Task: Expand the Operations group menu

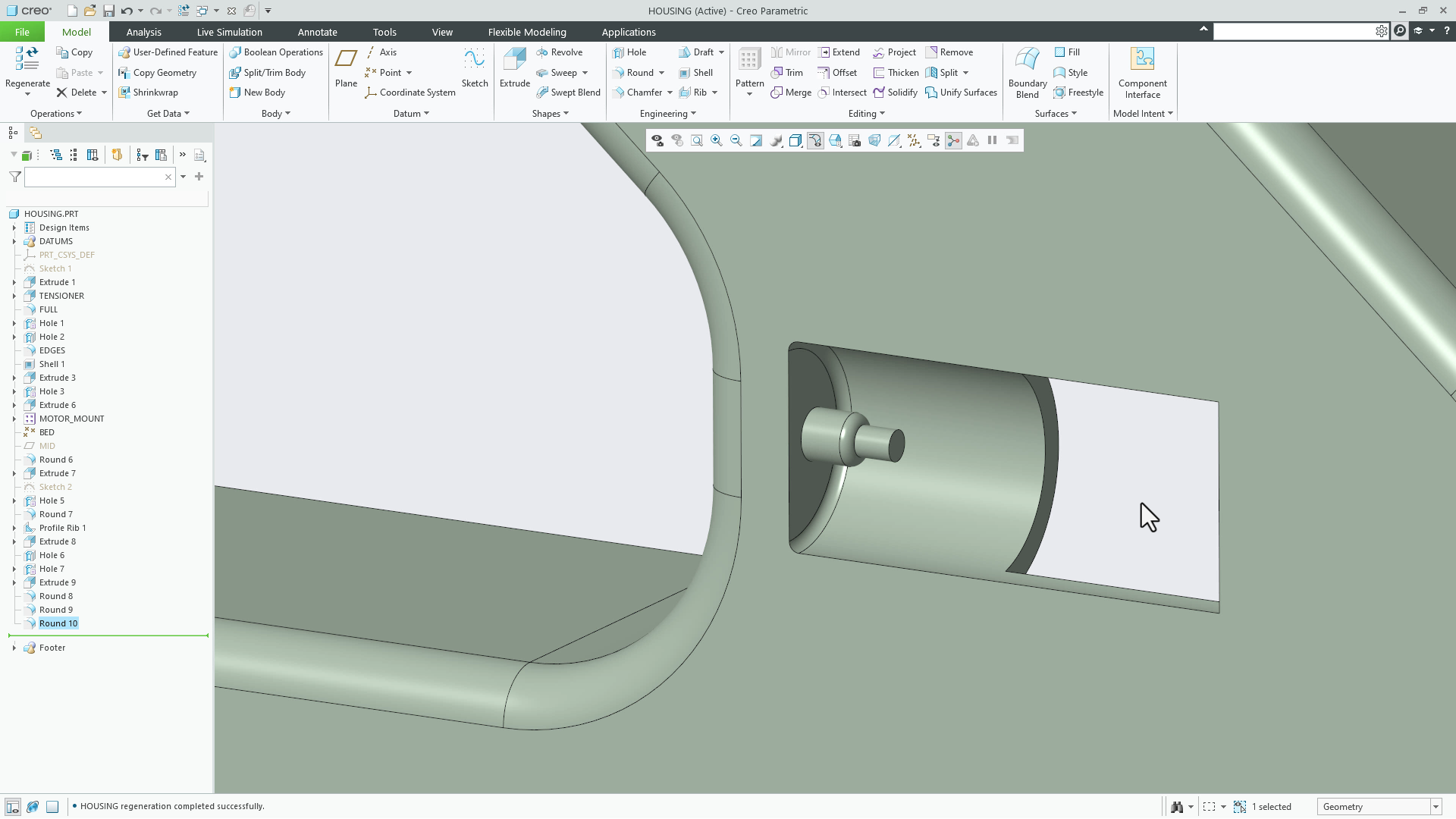Action: pos(56,114)
